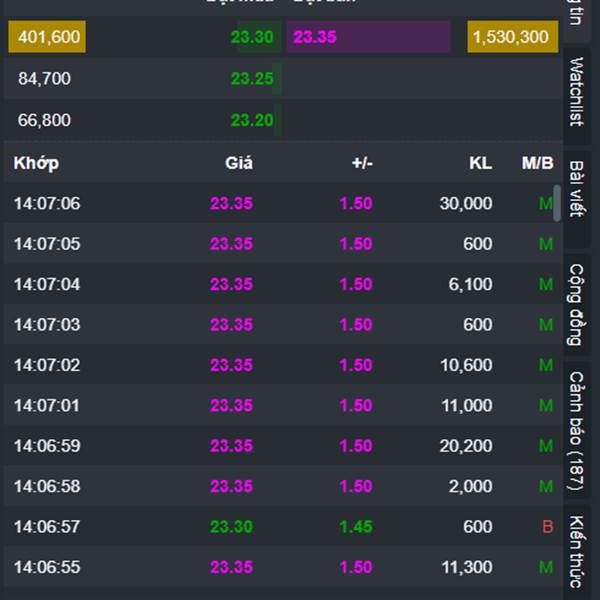Click the M marker in the 14:06:55 row
Viewport: 600px width, 600px height.
tap(546, 567)
